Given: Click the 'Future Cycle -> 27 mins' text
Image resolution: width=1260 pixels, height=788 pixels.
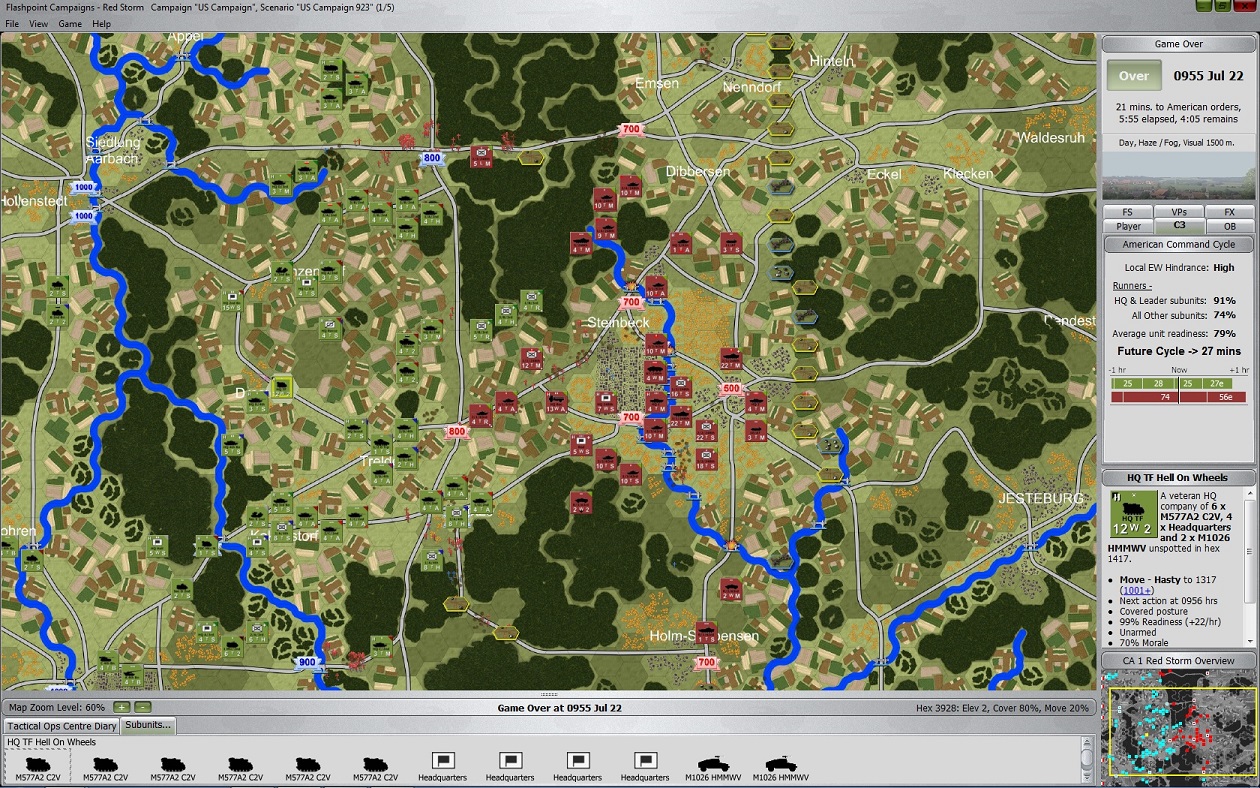Looking at the screenshot, I should pos(1179,351).
